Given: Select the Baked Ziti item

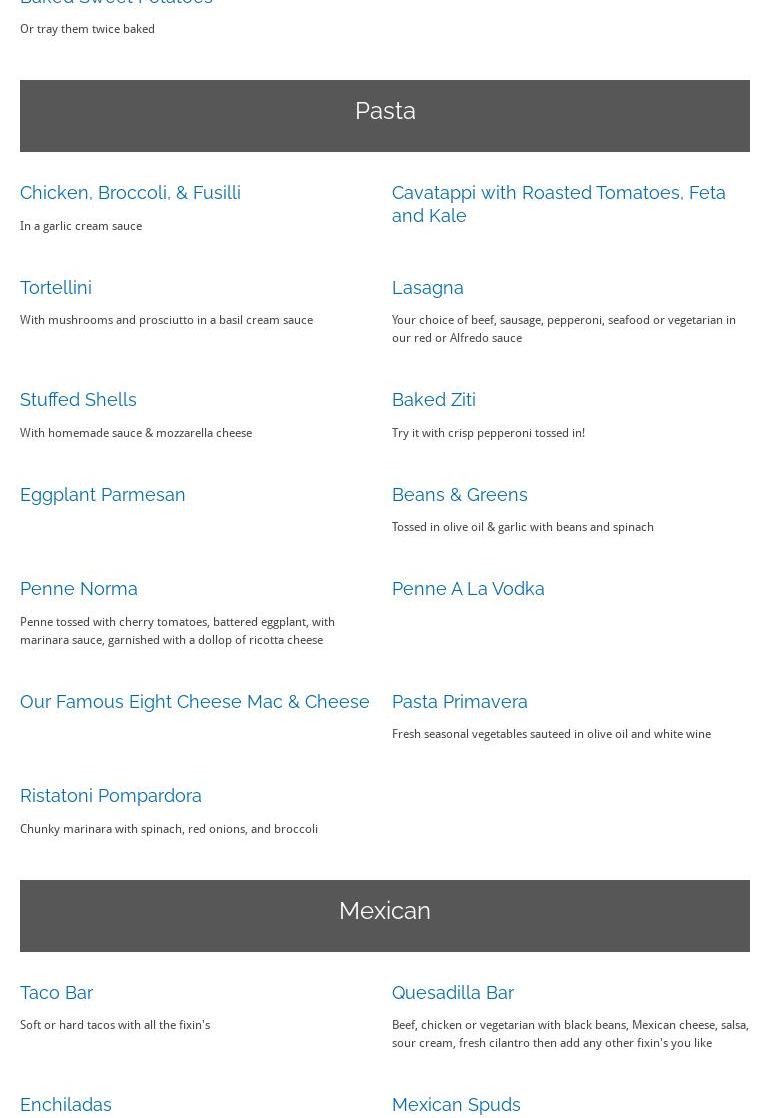Looking at the screenshot, I should (433, 399).
